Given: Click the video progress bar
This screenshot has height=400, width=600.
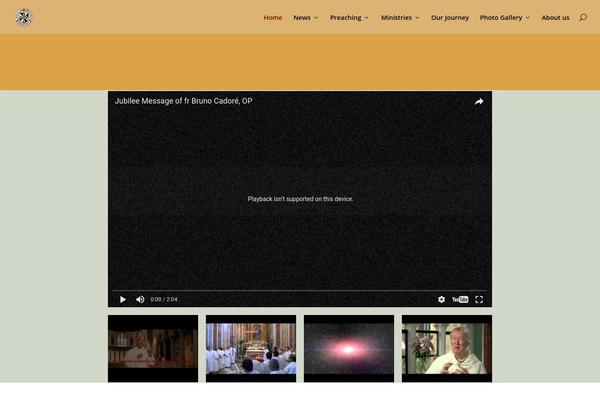Looking at the screenshot, I should [300, 291].
